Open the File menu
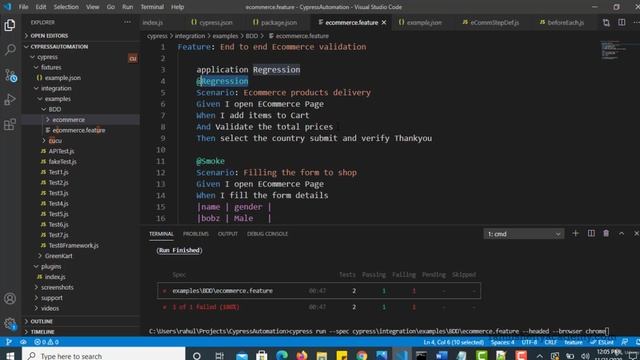The image size is (640, 360). pyautogui.click(x=23, y=7)
